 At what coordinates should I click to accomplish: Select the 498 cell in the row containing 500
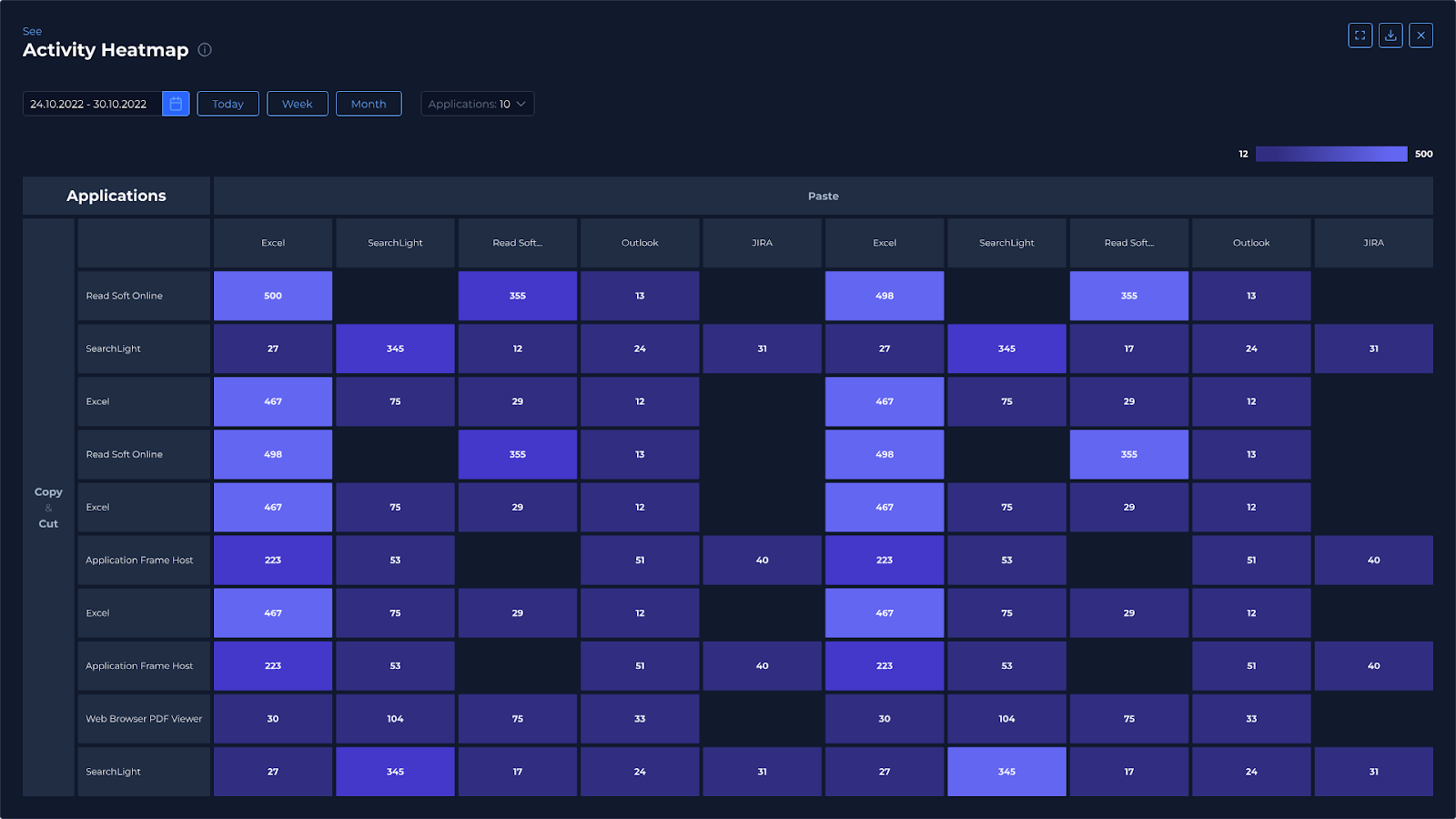pos(885,296)
